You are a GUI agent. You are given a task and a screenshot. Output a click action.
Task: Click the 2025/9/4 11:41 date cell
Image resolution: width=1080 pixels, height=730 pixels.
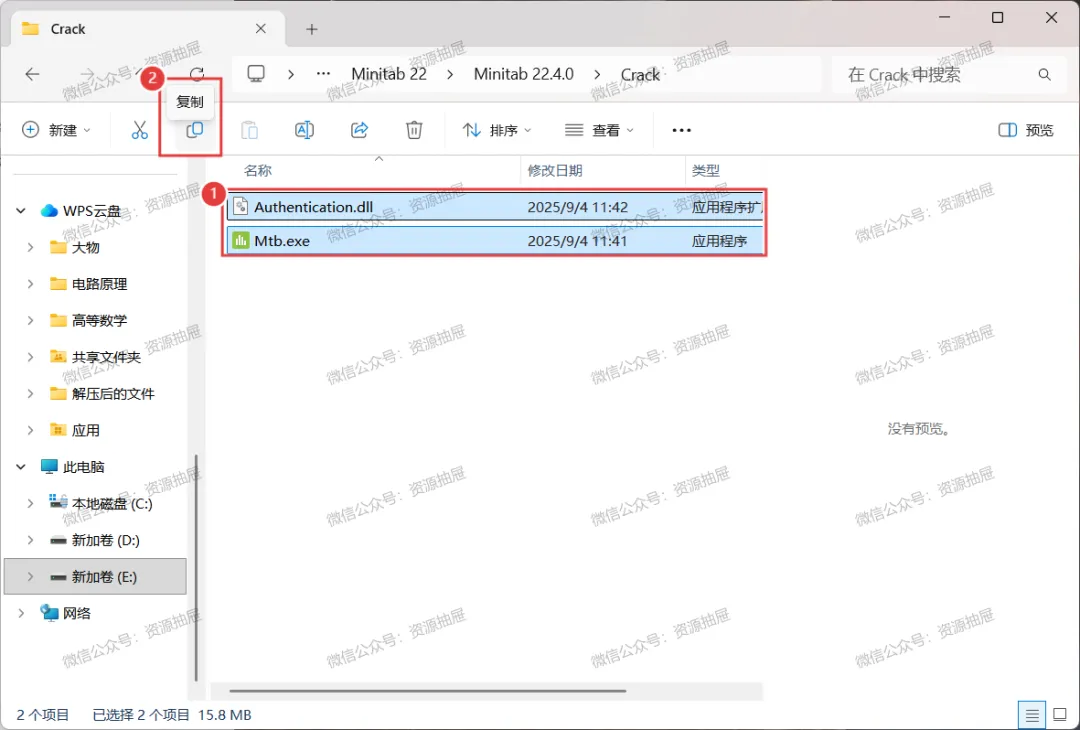tap(577, 241)
